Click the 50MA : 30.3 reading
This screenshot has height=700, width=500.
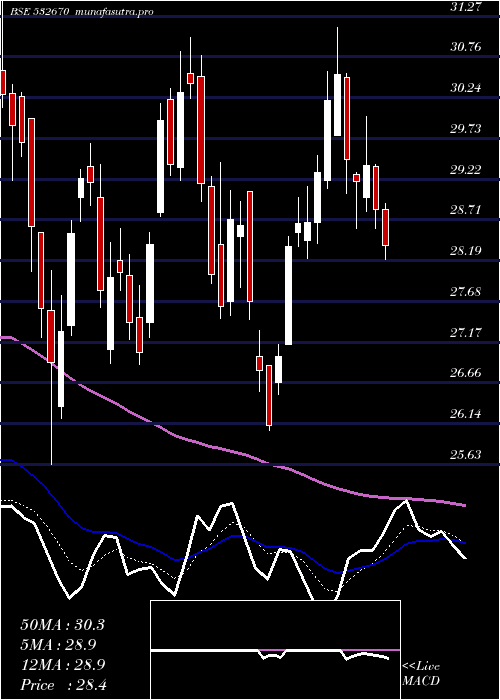(62, 625)
